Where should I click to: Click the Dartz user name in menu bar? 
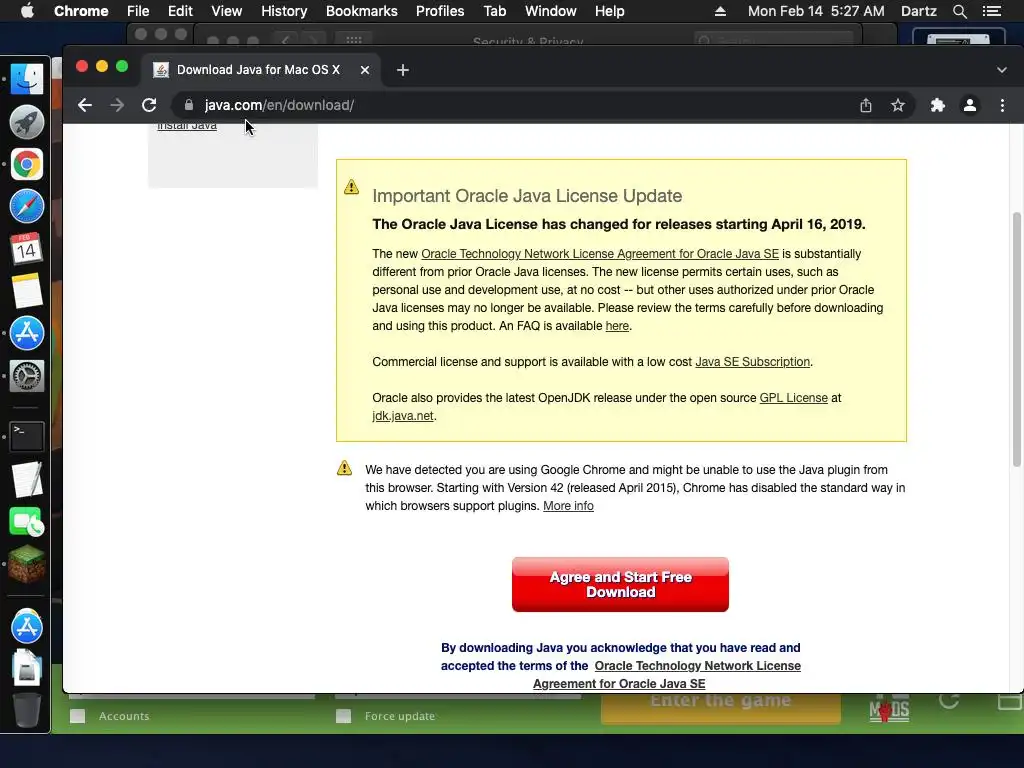click(918, 11)
